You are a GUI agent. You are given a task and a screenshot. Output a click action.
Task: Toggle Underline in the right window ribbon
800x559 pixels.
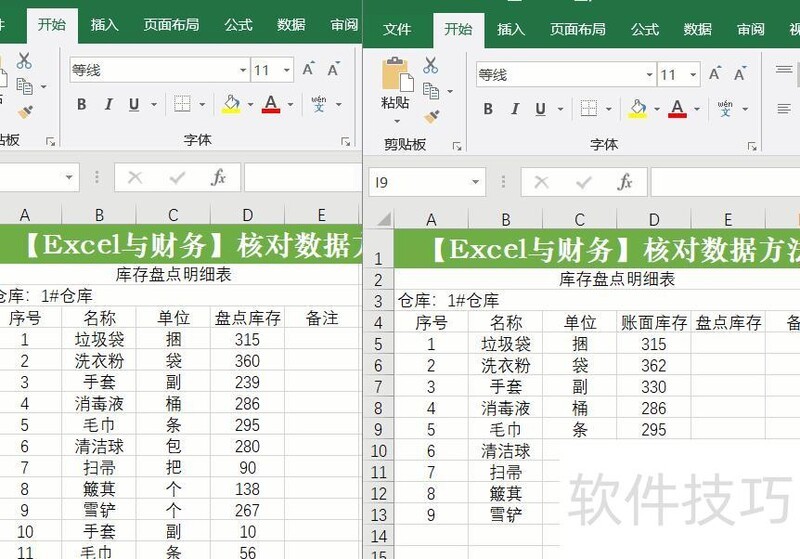540,109
